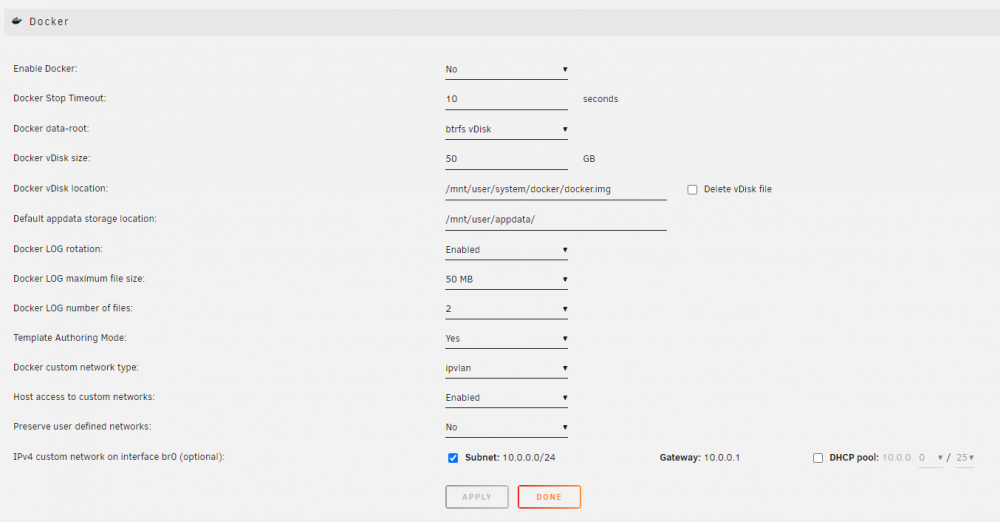Click the Enable Docker label
The width and height of the screenshot is (1000, 522).
point(45,69)
